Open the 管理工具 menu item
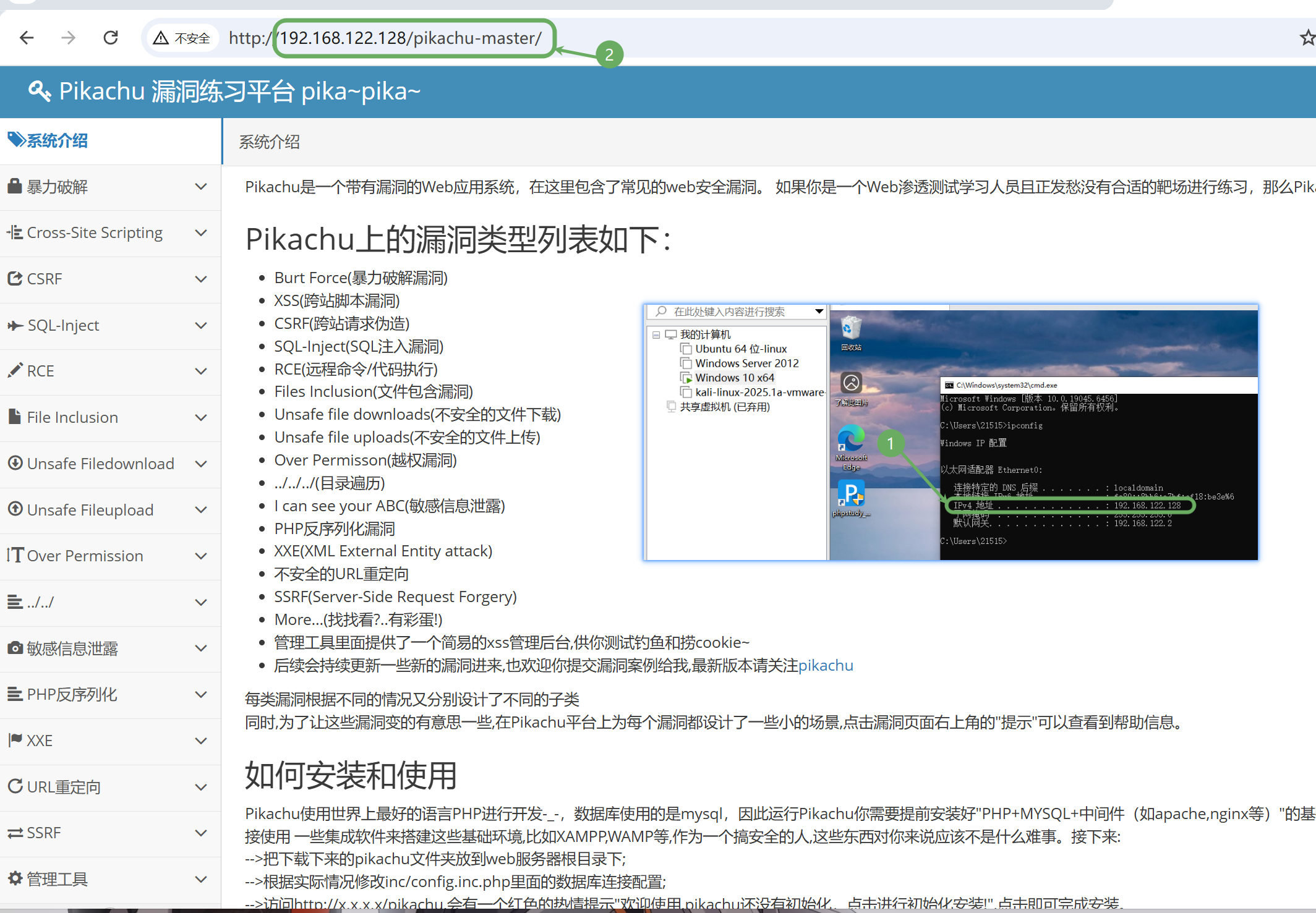The height and width of the screenshot is (913, 1316). 110,879
